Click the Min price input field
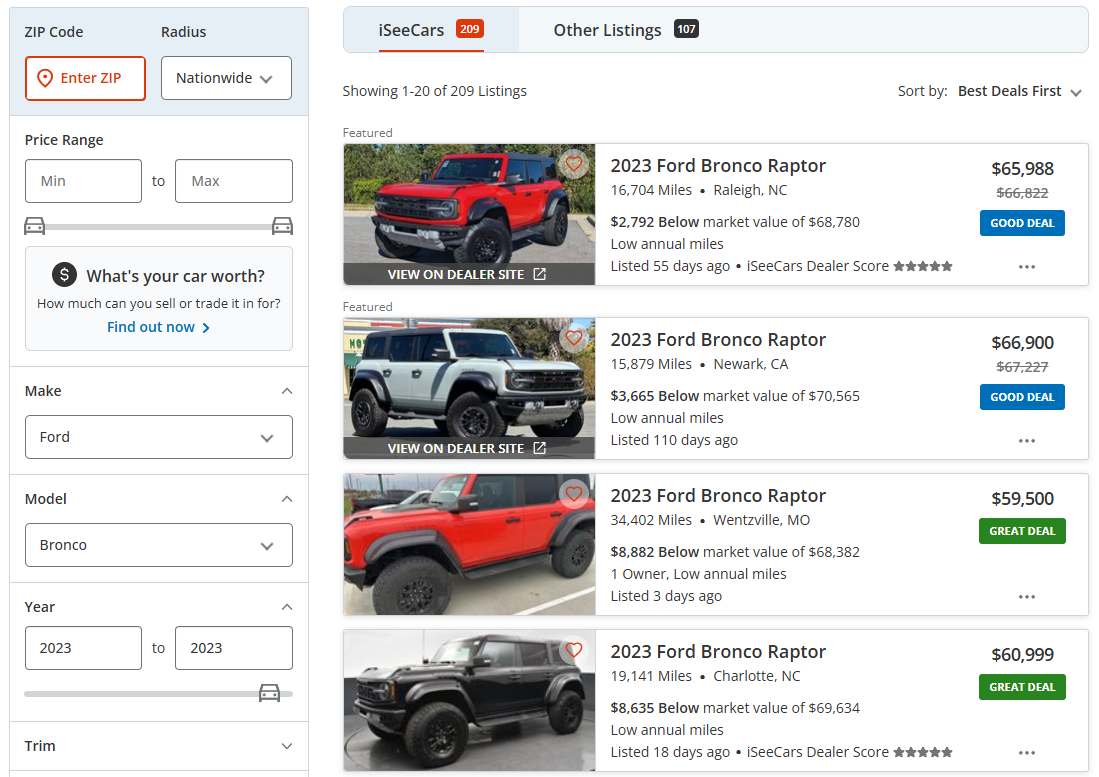Image resolution: width=1099 pixels, height=777 pixels. pos(83,181)
